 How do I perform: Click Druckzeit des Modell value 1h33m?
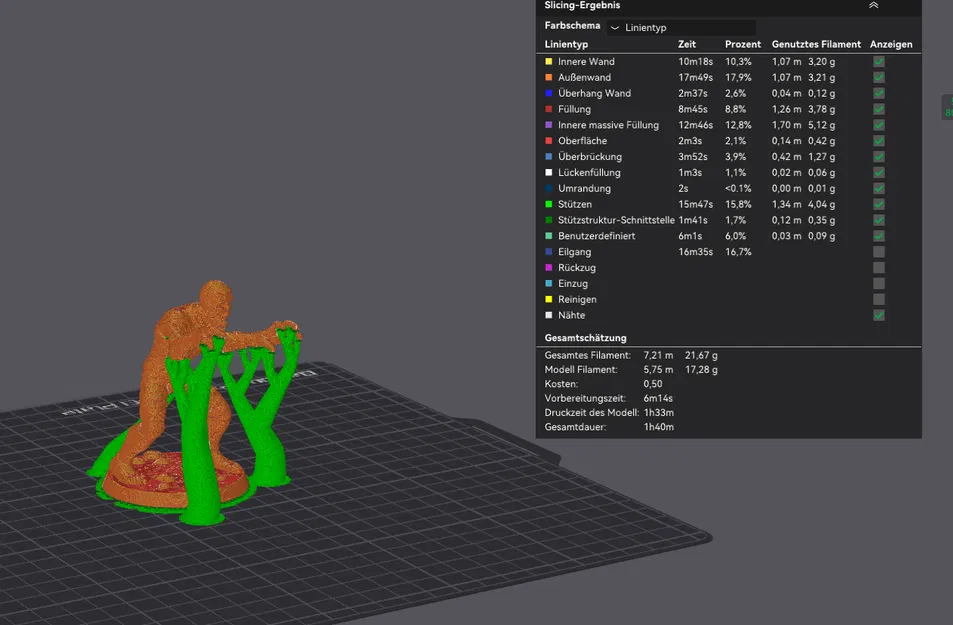tap(658, 412)
